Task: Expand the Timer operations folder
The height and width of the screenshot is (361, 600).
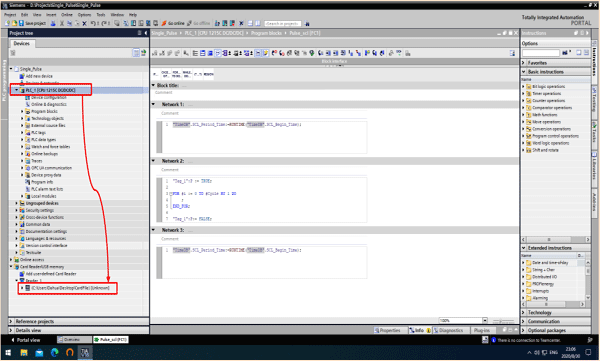Action: tap(523, 93)
